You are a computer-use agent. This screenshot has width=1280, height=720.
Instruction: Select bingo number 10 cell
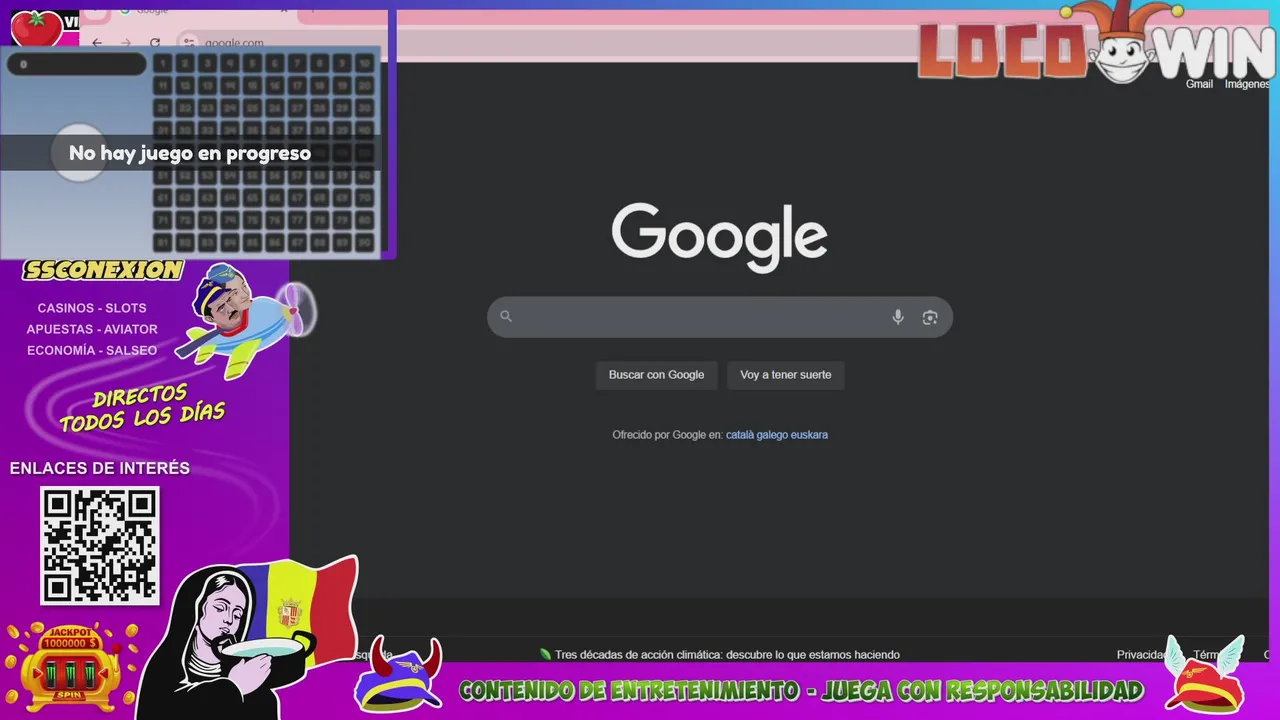coord(365,63)
